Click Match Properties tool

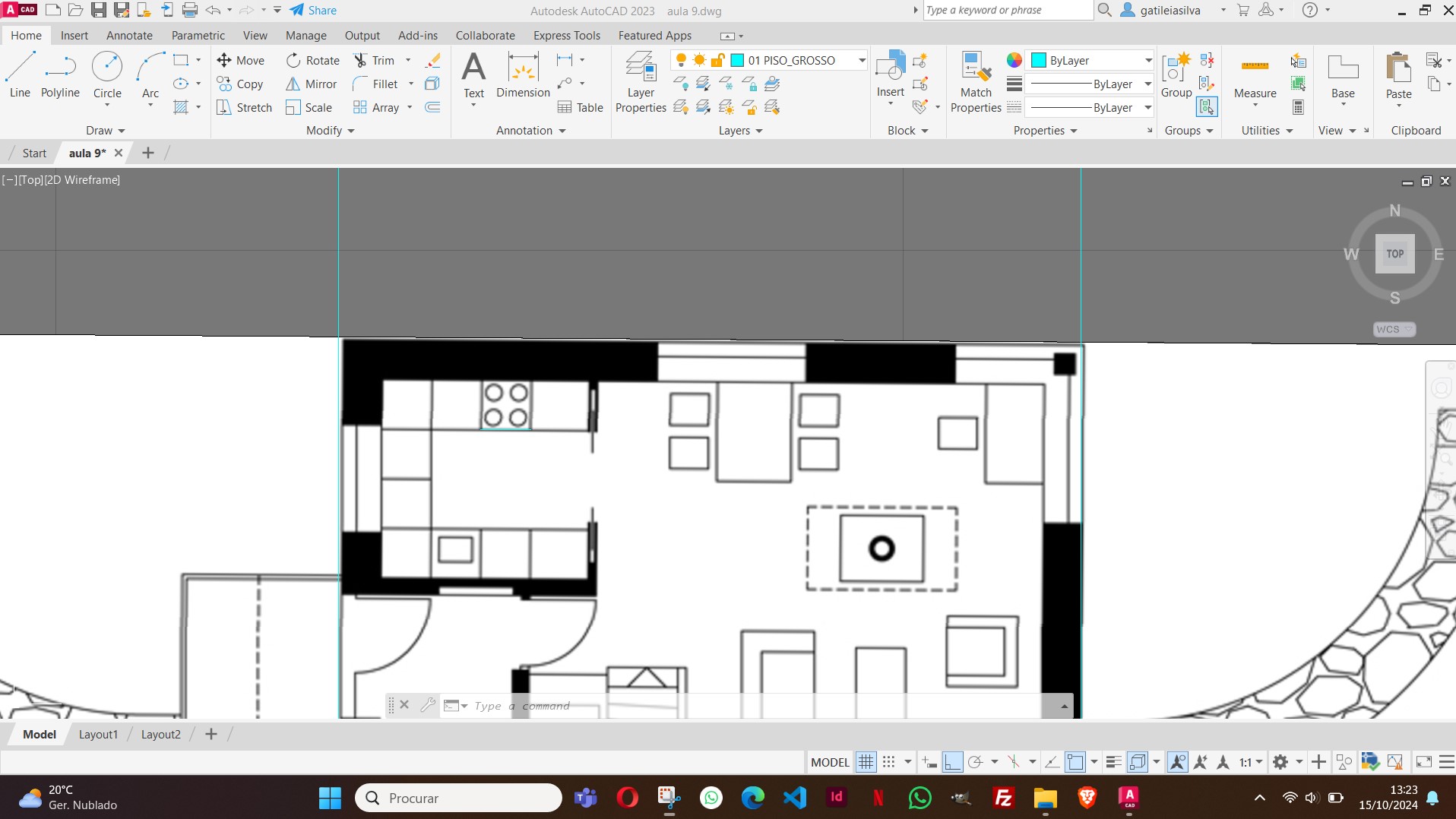pos(976,82)
